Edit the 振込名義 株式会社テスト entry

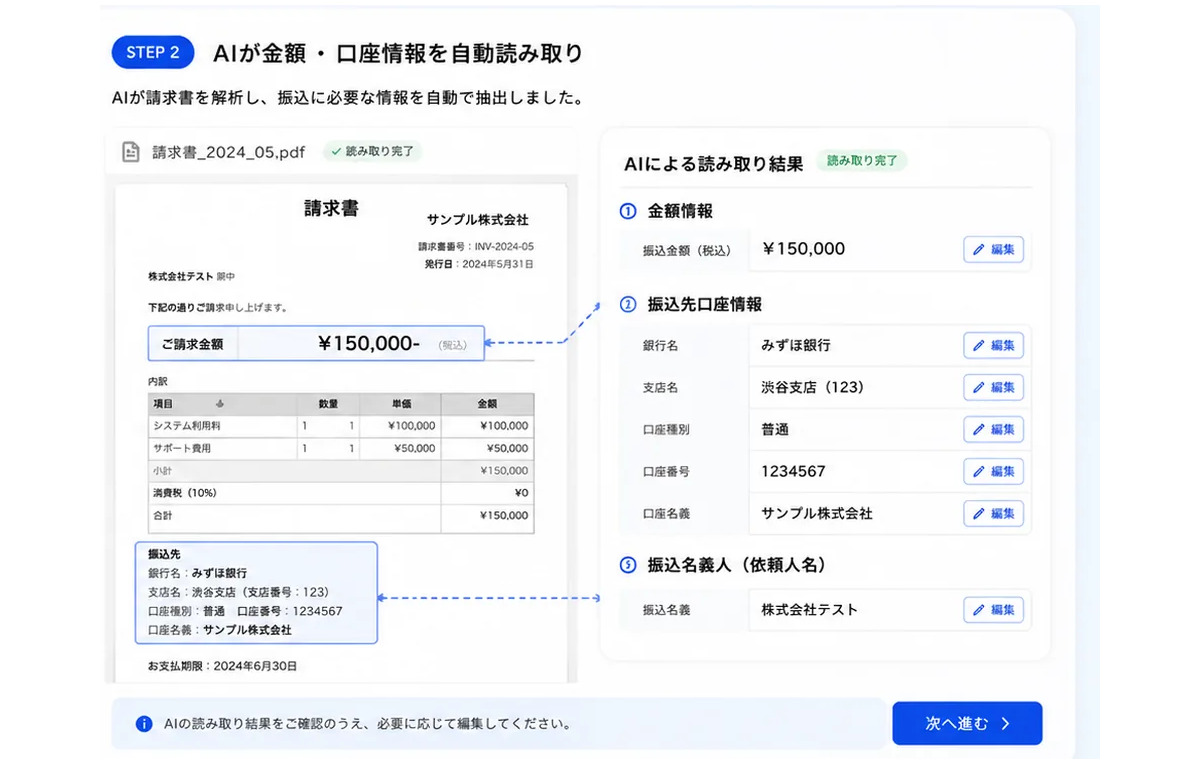click(x=993, y=610)
